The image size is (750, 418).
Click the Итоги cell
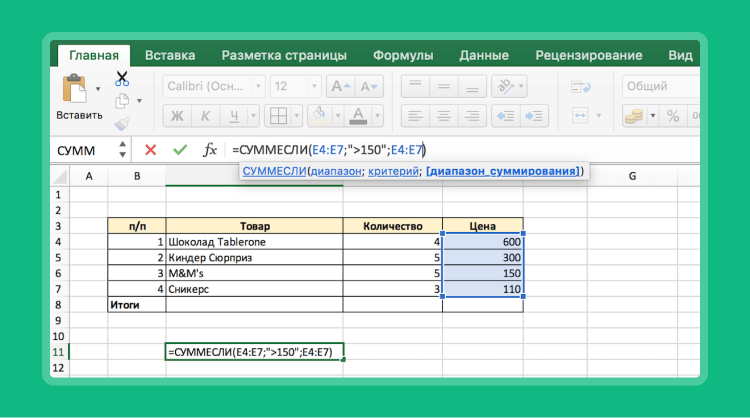click(137, 305)
